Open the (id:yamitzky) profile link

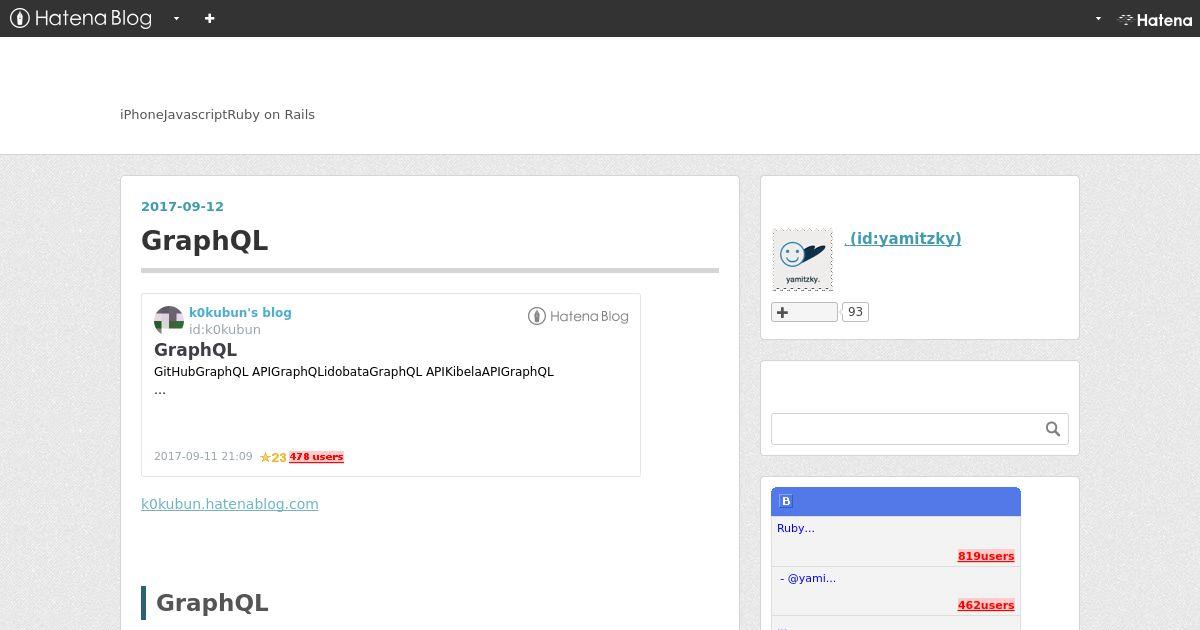click(903, 238)
